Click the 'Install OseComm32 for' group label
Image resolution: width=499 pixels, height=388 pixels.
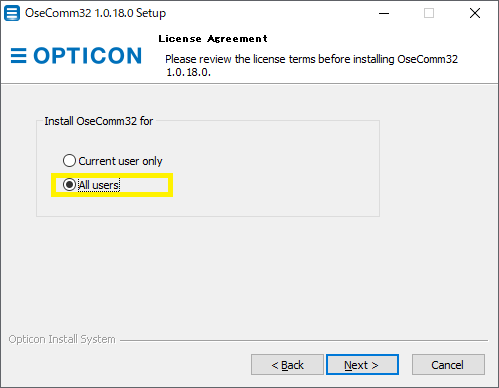point(99,121)
